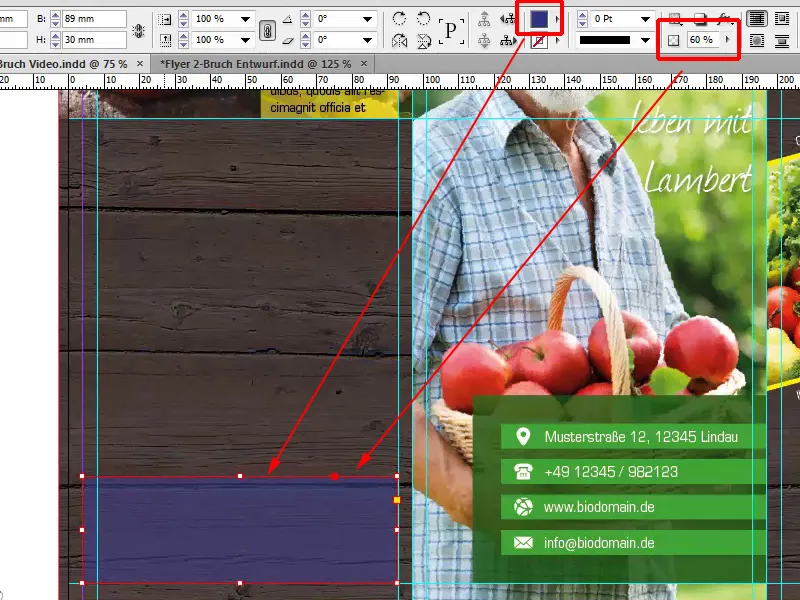
Task: Flip the selection vertically
Action: [423, 41]
